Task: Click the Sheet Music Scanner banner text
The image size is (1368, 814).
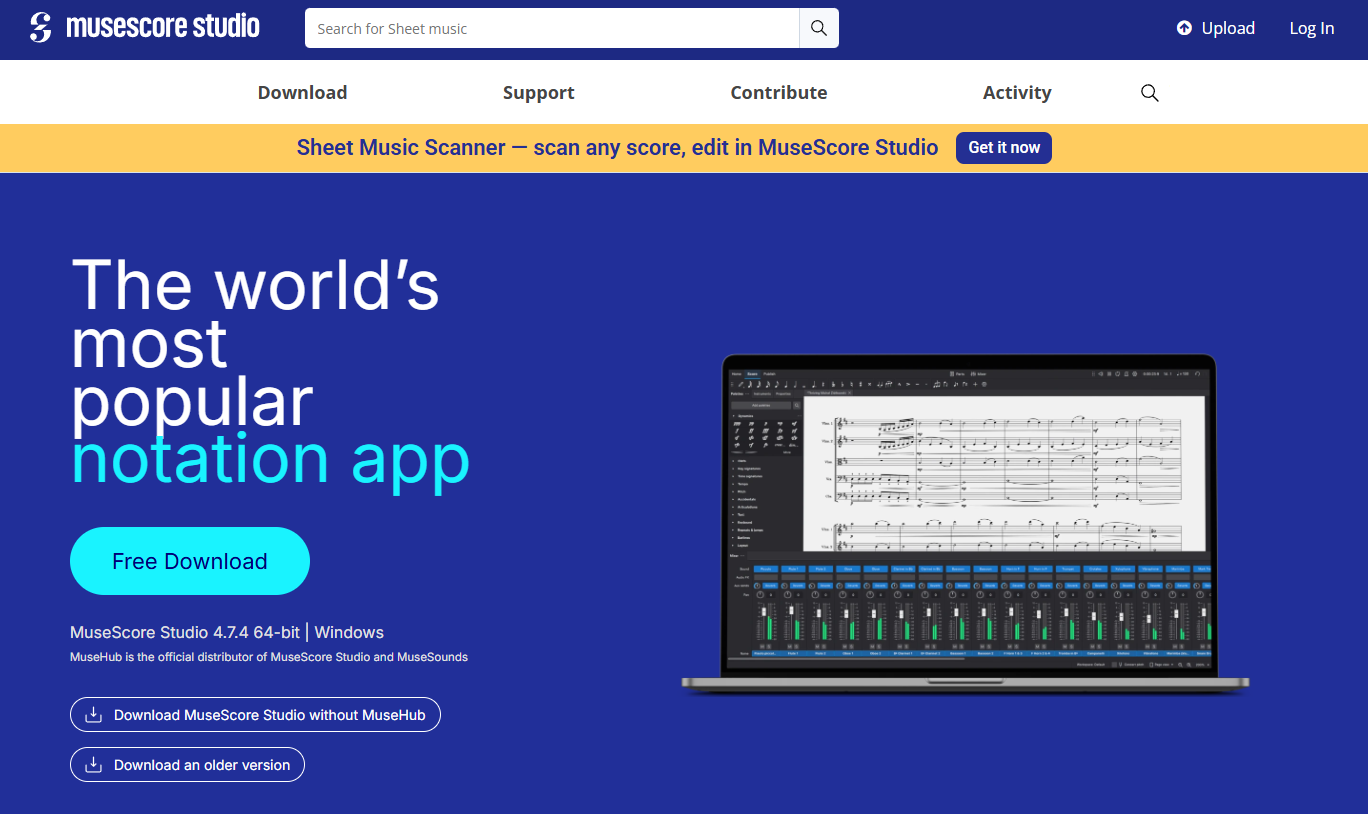Action: (617, 148)
